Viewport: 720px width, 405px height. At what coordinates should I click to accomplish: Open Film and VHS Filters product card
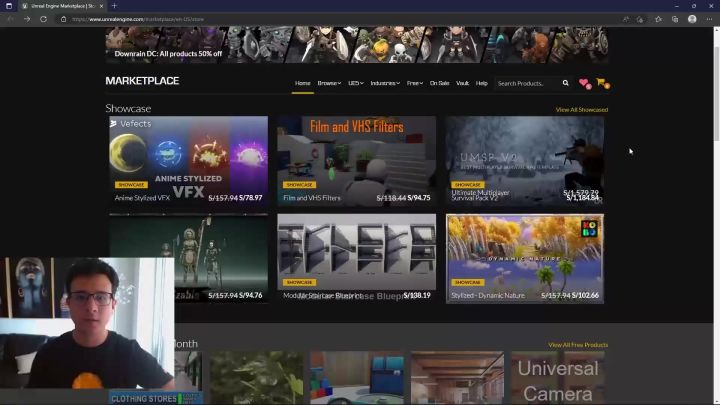pyautogui.click(x=357, y=160)
